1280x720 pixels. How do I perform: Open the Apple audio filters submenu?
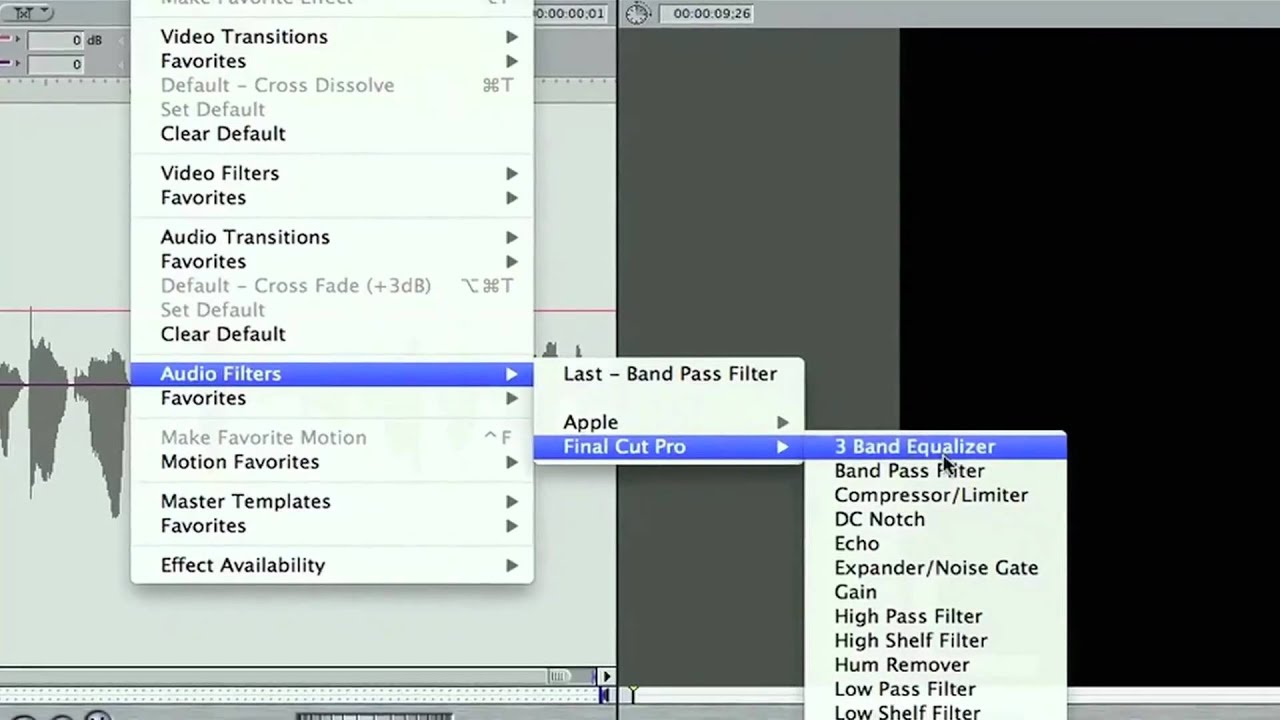tap(669, 423)
